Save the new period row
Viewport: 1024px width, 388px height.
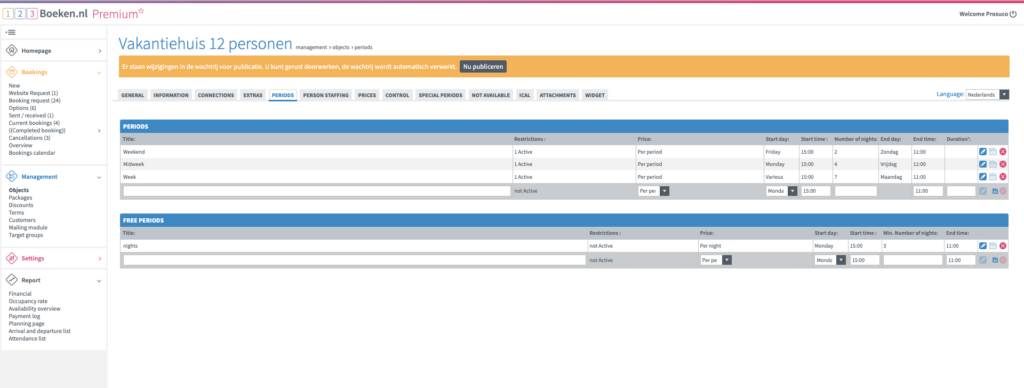[x=995, y=191]
